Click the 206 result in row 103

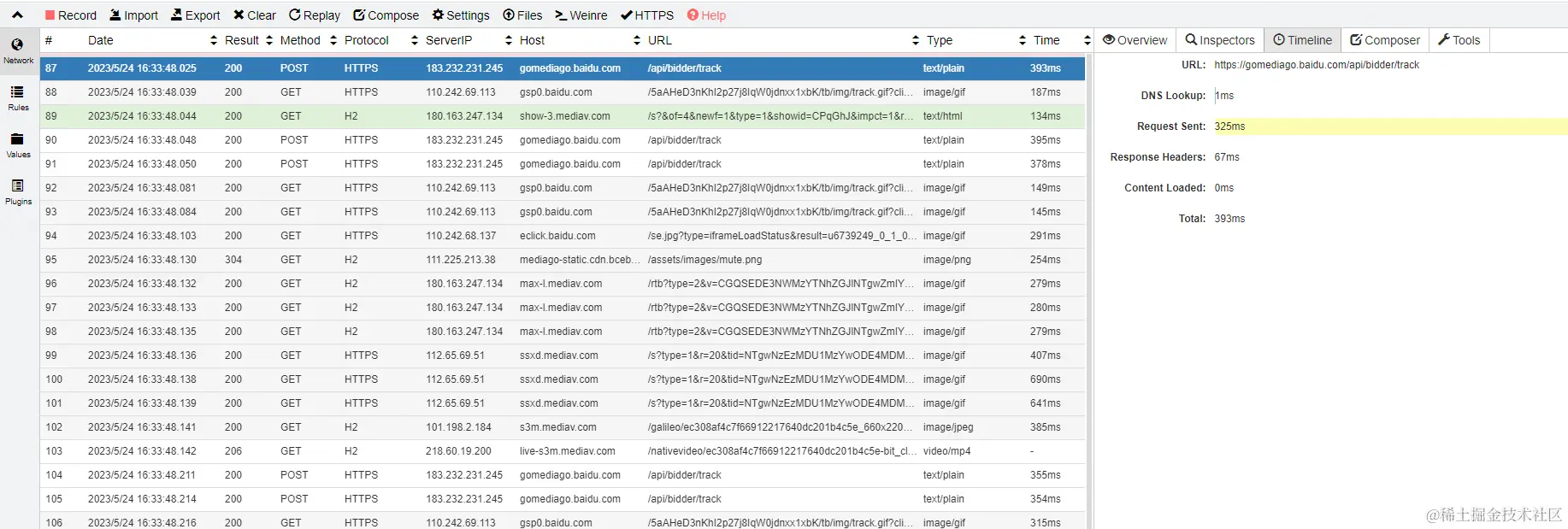(233, 451)
